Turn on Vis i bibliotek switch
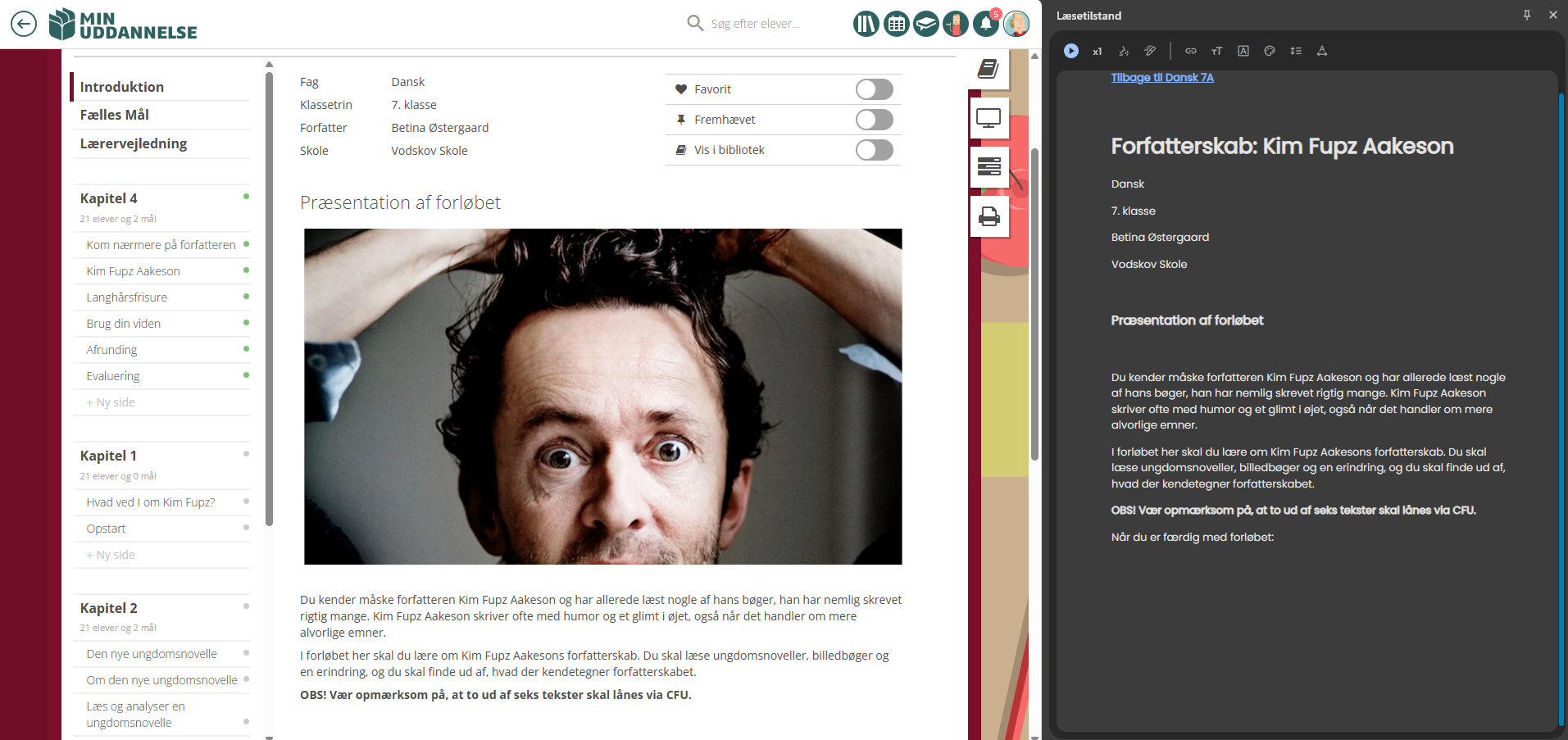 [874, 150]
